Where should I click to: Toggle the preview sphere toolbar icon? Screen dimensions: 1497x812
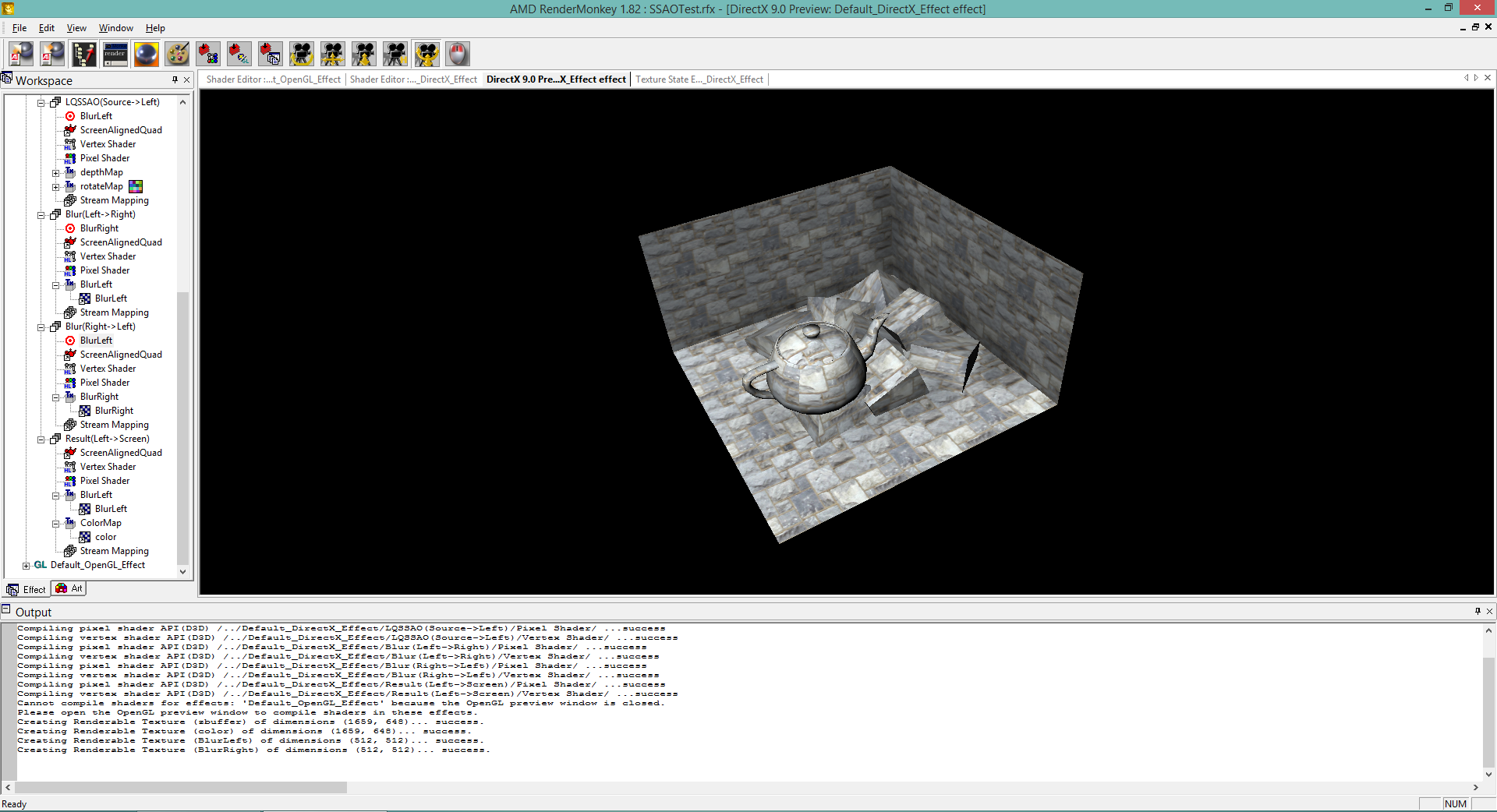147,54
